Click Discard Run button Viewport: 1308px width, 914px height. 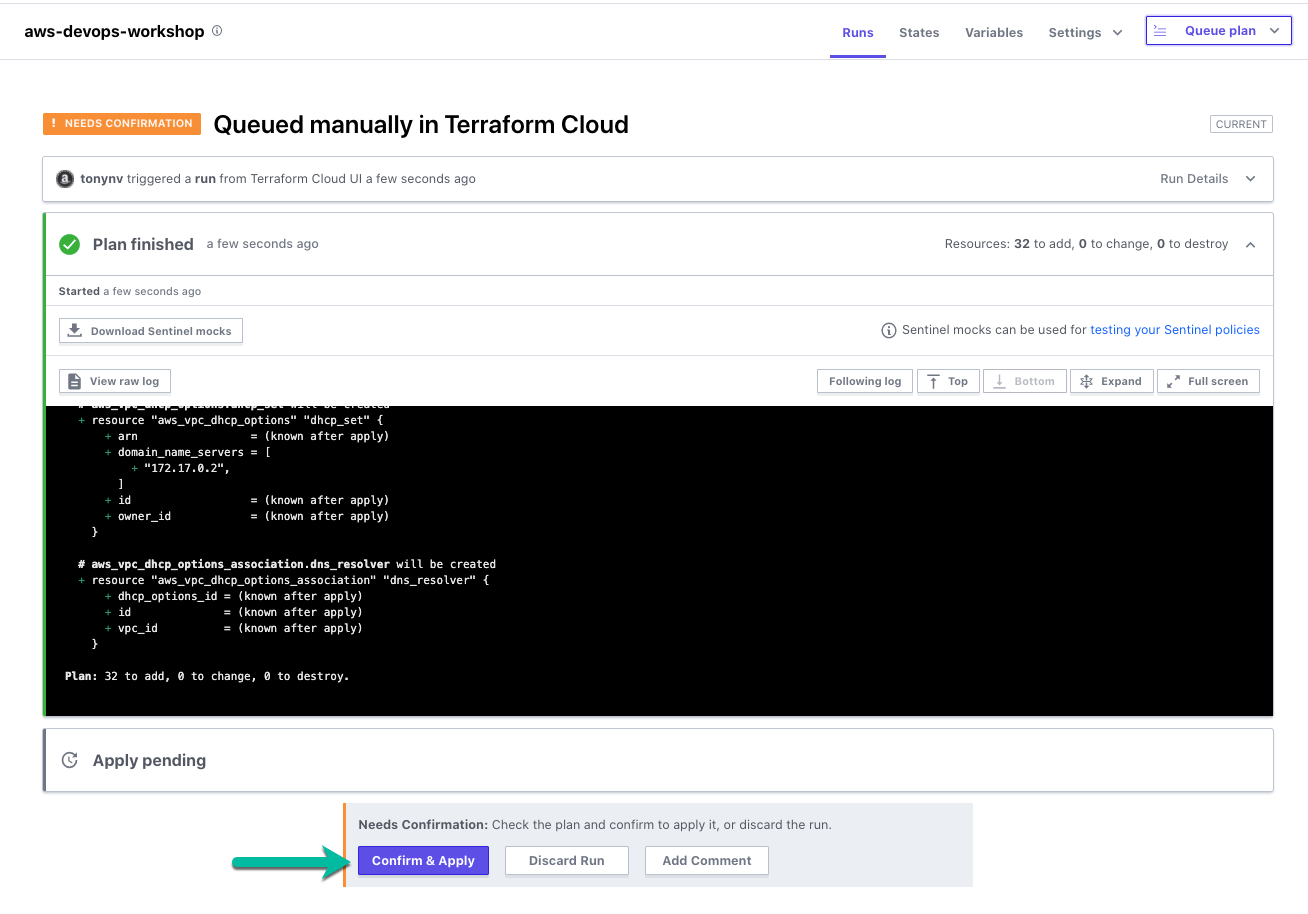(x=567, y=861)
